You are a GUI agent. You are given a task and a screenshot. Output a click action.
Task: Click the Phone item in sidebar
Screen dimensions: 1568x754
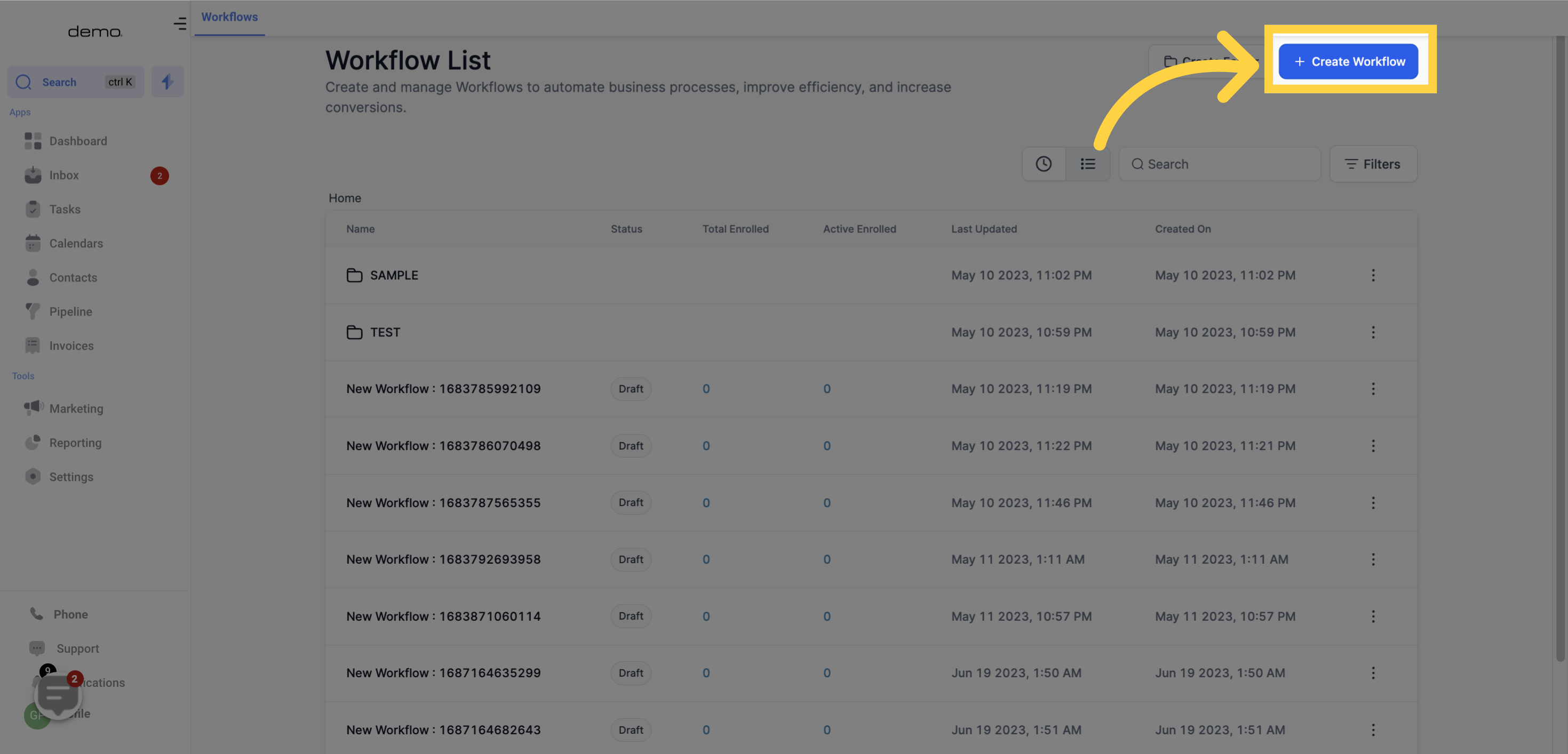tap(70, 614)
